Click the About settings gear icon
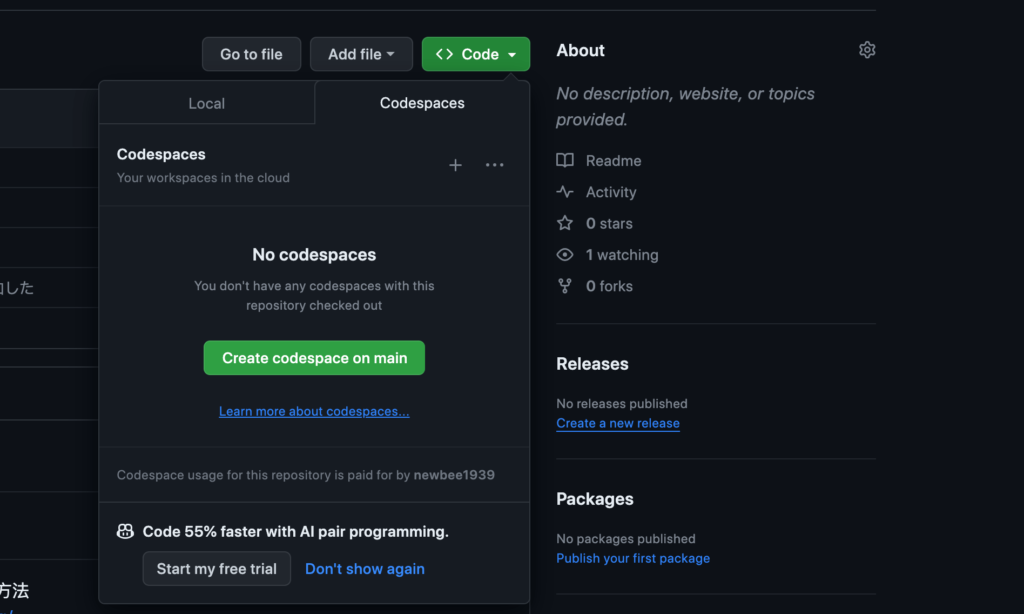Image resolution: width=1024 pixels, height=614 pixels. click(x=867, y=50)
